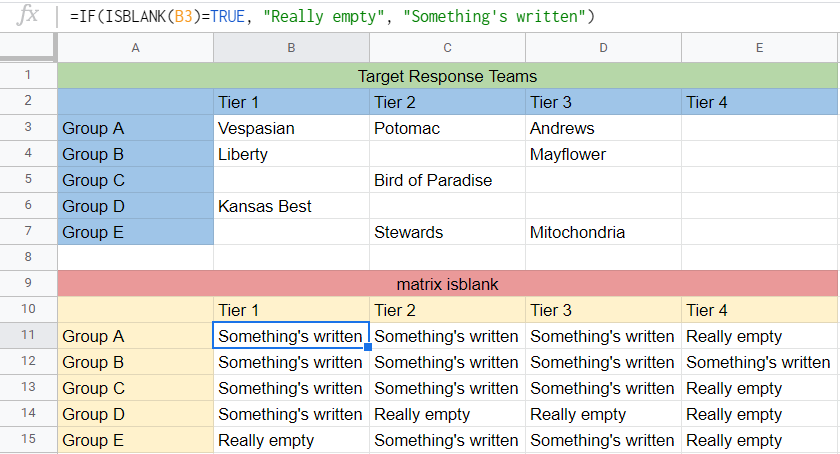The height and width of the screenshot is (454, 840).
Task: Click the Kansas Best cell
Action: tap(291, 206)
